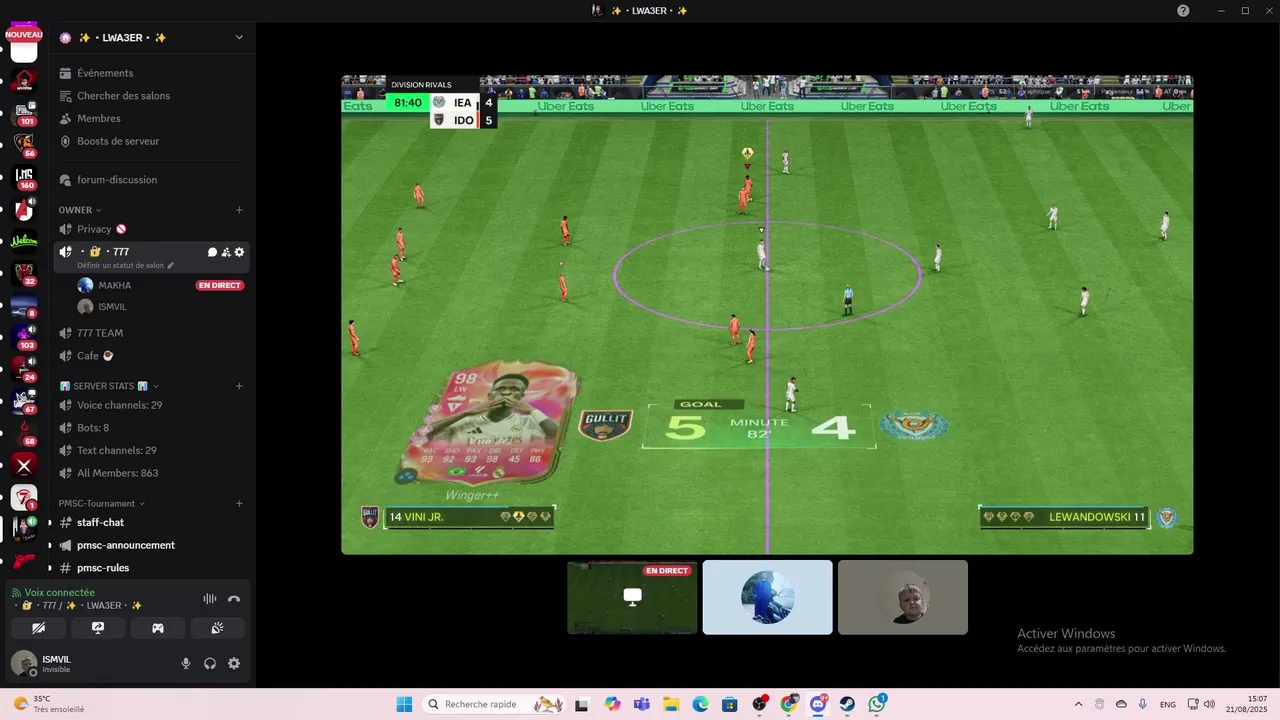Open the soundboard button

point(217,628)
